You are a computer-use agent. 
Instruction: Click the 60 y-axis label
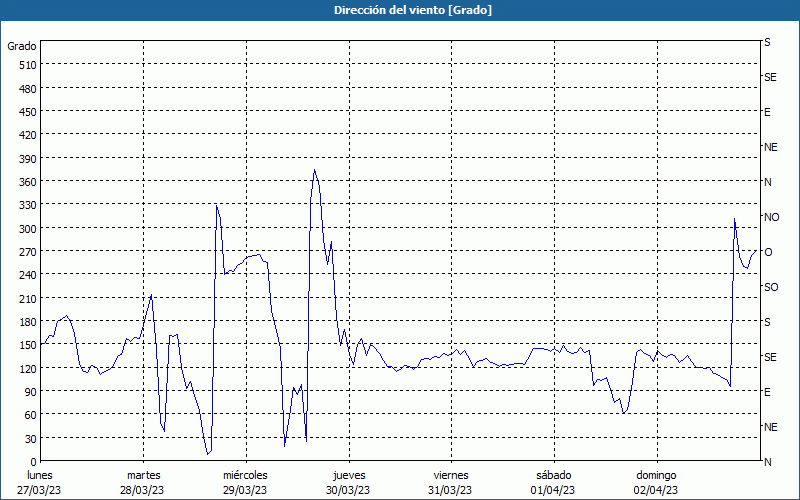coord(31,415)
